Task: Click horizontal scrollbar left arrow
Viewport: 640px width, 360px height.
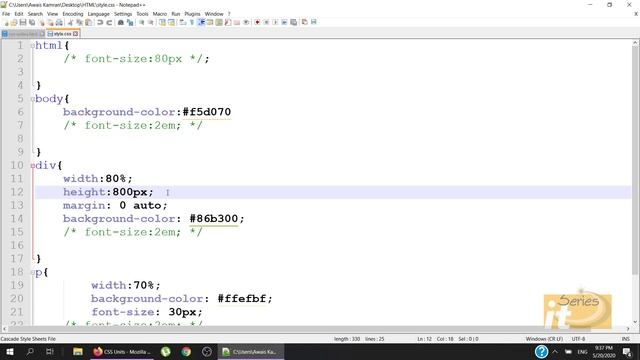Action: [x=4, y=329]
